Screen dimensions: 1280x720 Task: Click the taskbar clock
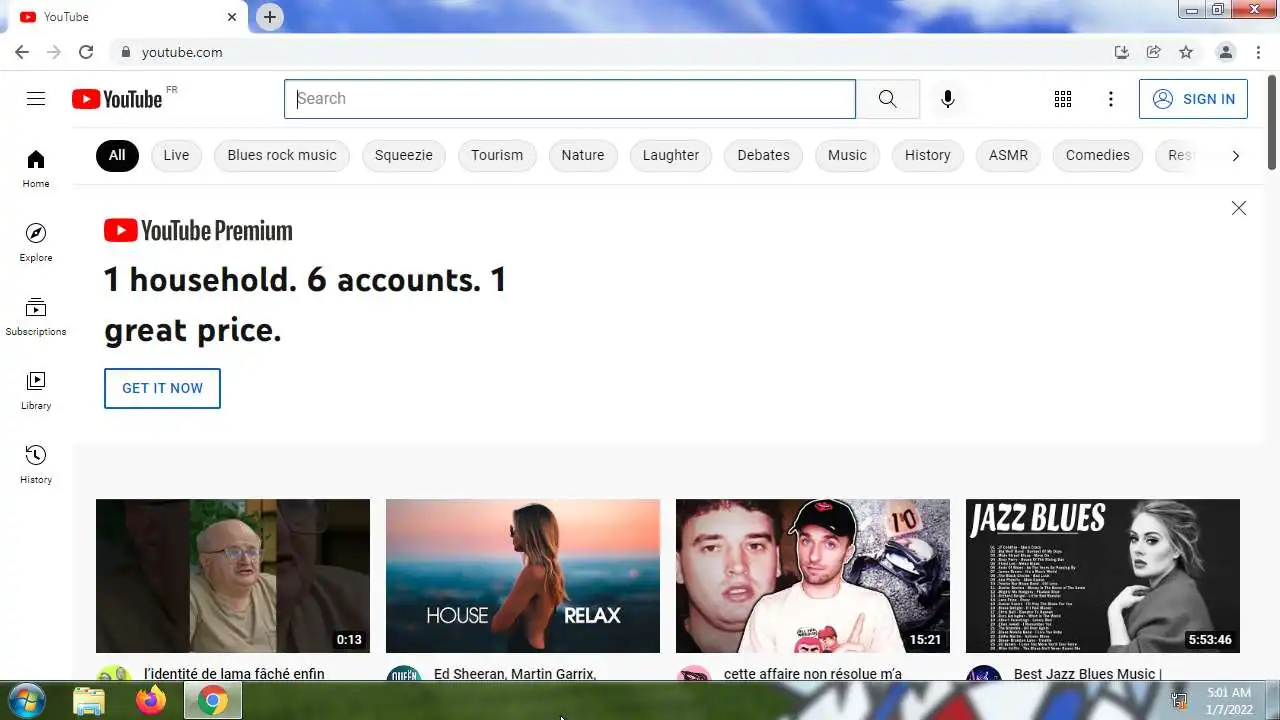point(1229,700)
